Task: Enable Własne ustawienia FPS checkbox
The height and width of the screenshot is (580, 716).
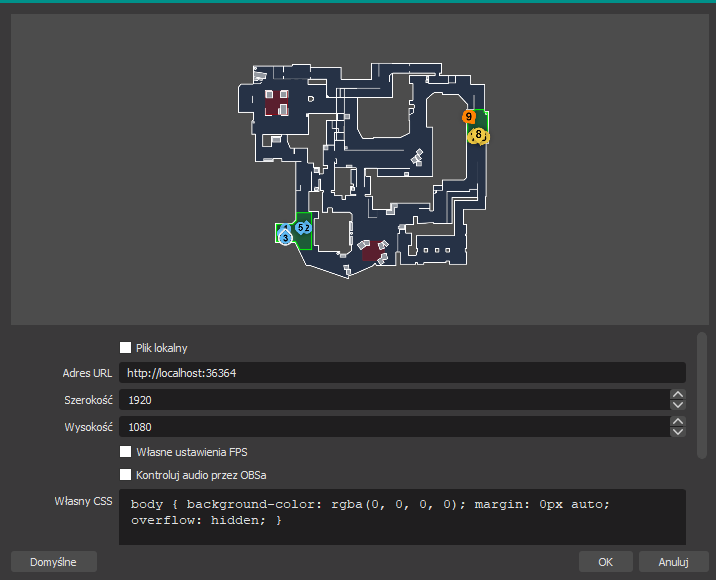Action: click(x=125, y=452)
